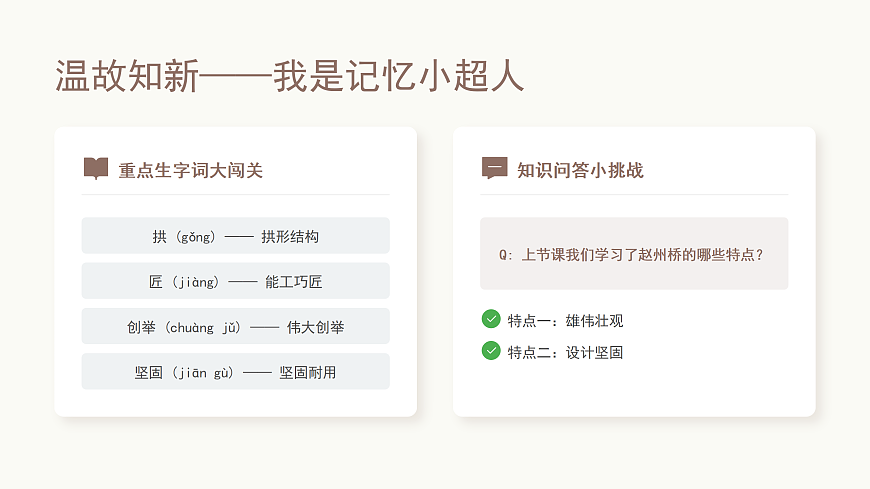Click the green checkmark next to 特点一

491,319
